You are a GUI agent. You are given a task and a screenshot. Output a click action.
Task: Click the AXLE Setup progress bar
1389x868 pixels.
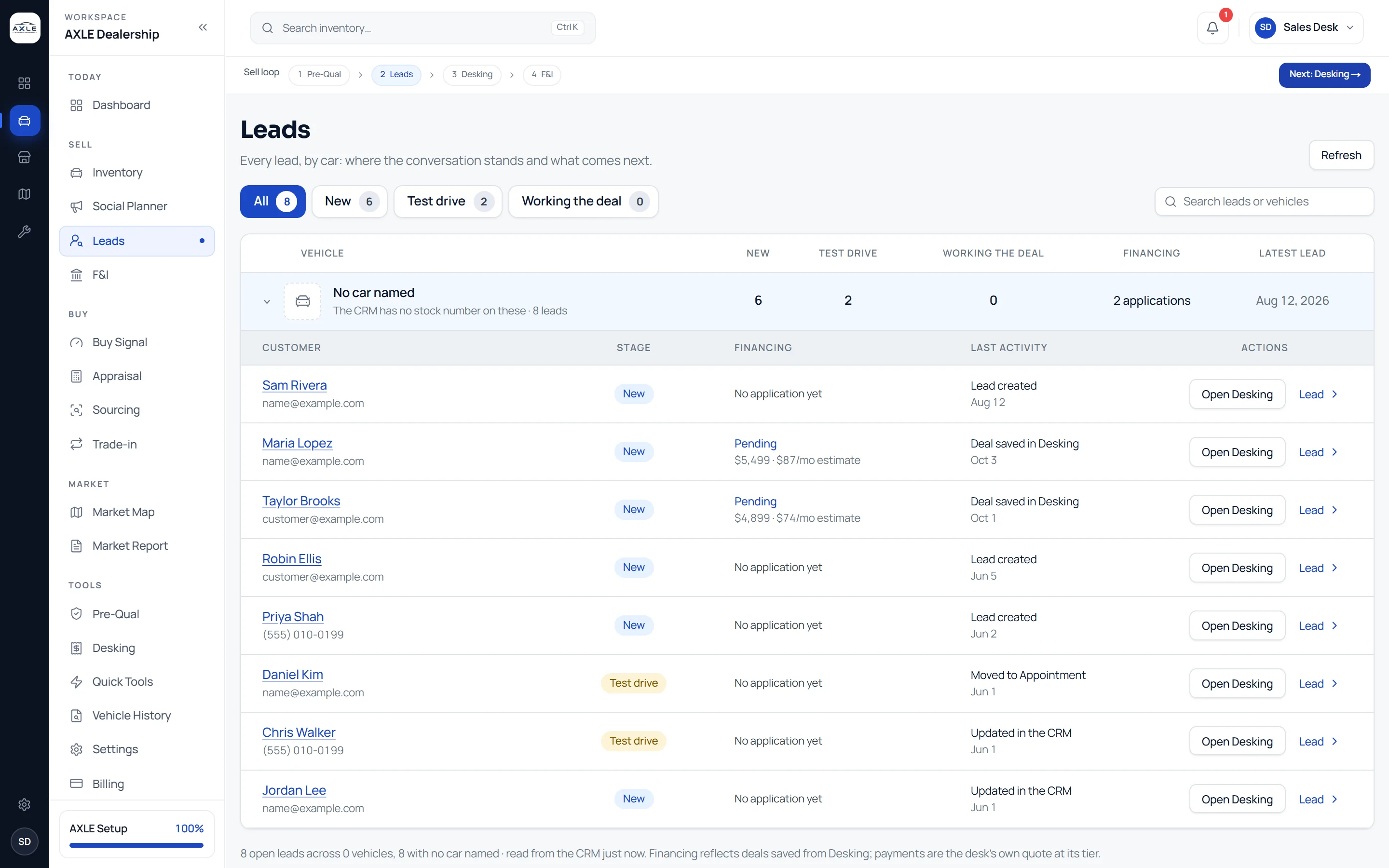136,845
